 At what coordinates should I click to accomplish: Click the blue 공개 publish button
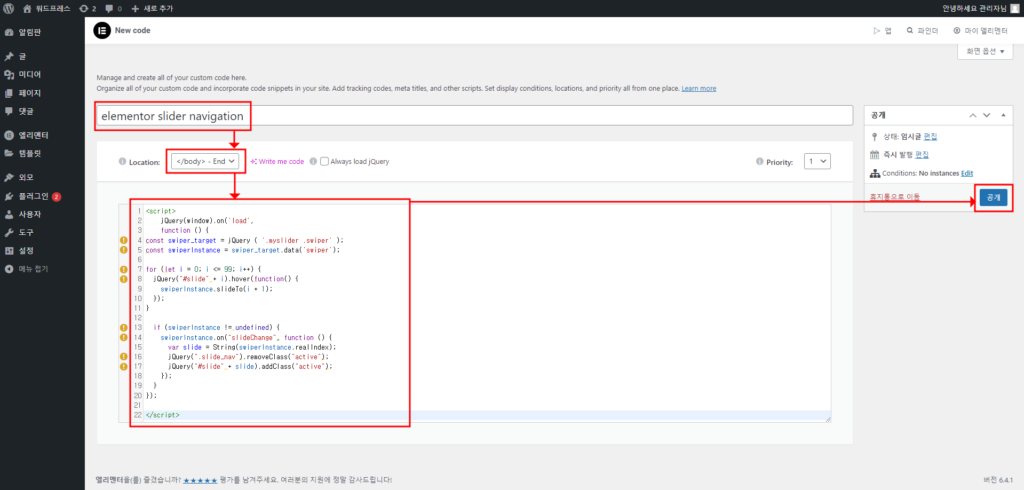[993, 197]
